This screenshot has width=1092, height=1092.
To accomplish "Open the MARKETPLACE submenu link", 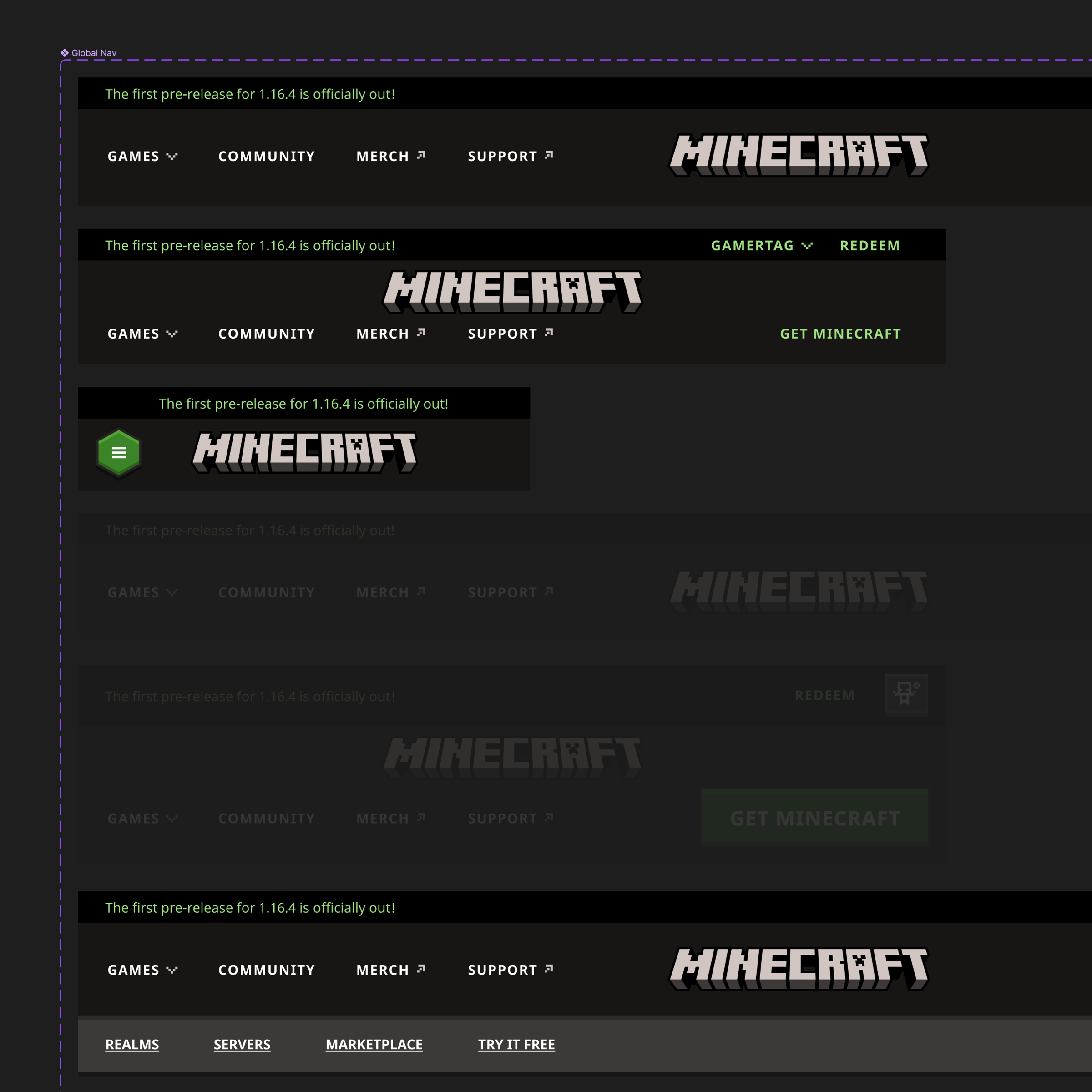I will pos(374,1045).
